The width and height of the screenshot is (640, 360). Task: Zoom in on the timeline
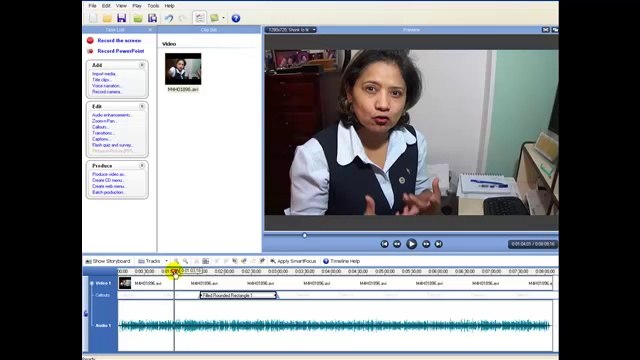tap(176, 261)
